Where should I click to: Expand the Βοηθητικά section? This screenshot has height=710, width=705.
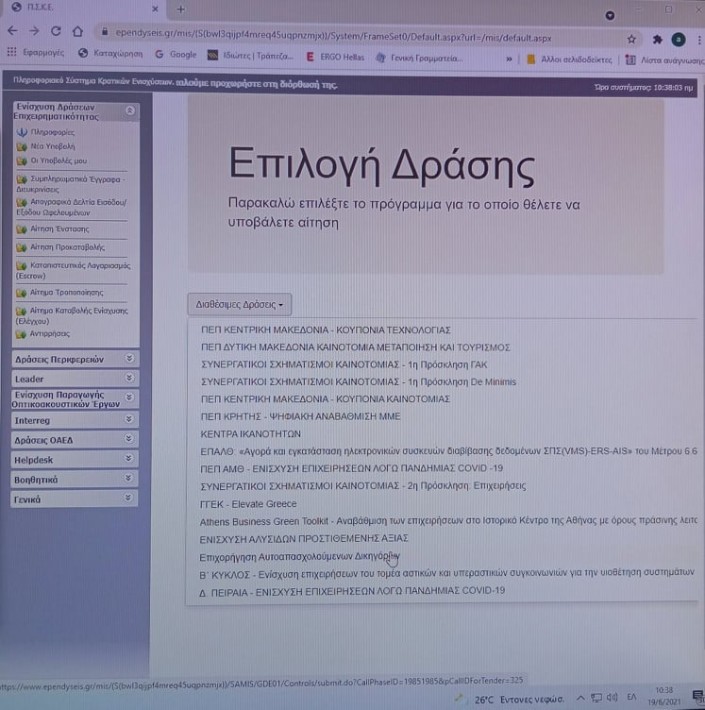(x=75, y=479)
